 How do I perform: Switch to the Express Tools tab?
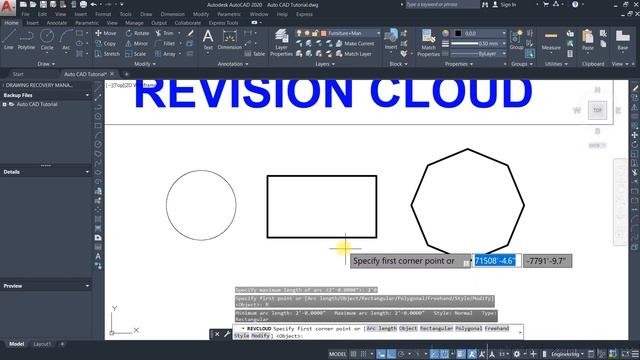(x=223, y=23)
